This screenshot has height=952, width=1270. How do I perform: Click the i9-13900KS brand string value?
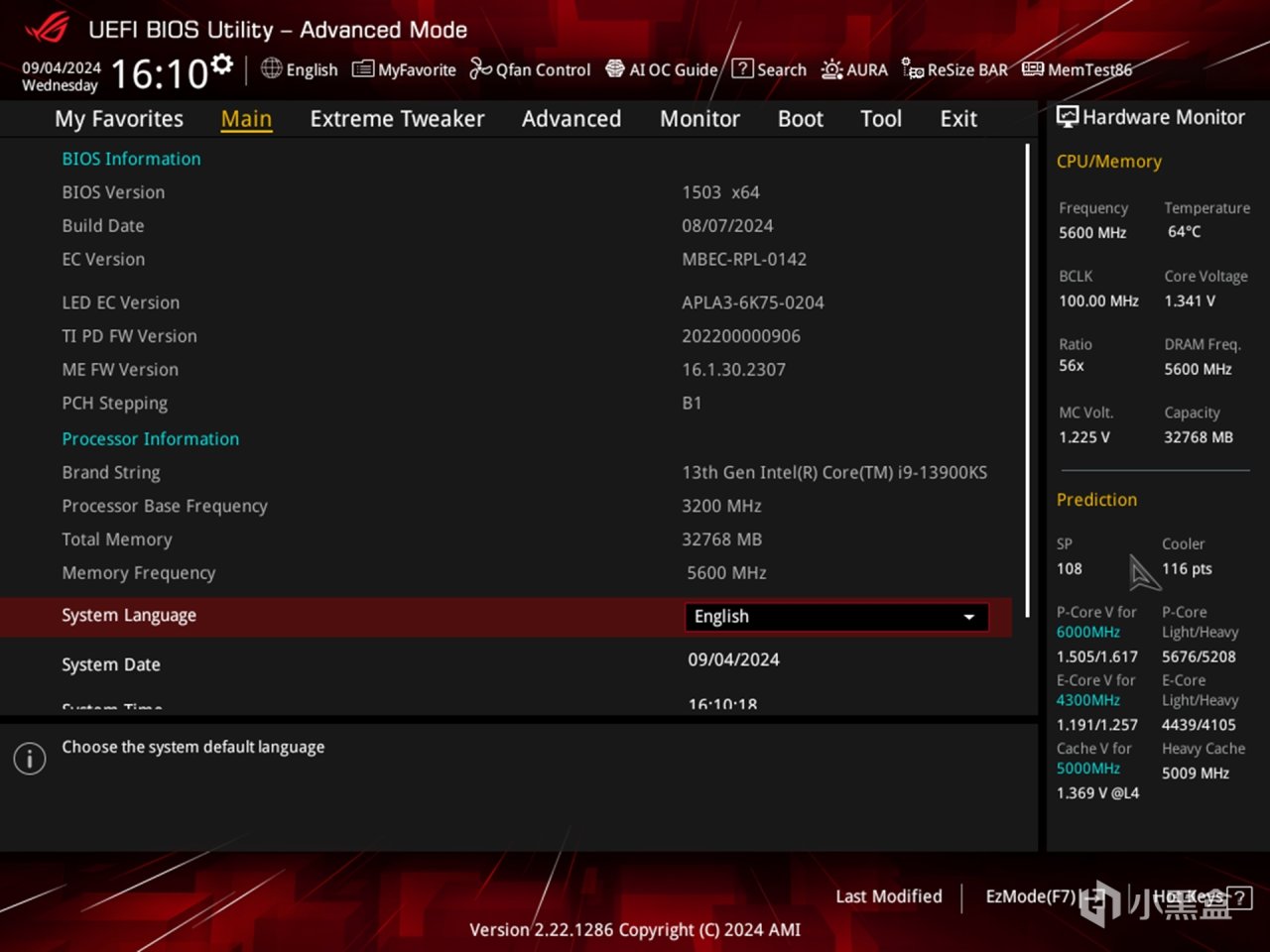coord(834,473)
